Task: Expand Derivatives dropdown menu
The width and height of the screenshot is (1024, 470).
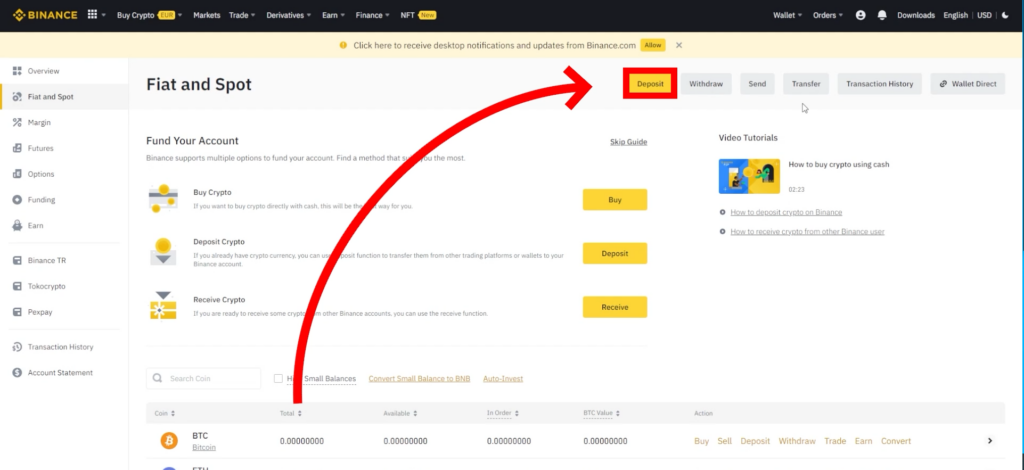Action: coord(289,15)
